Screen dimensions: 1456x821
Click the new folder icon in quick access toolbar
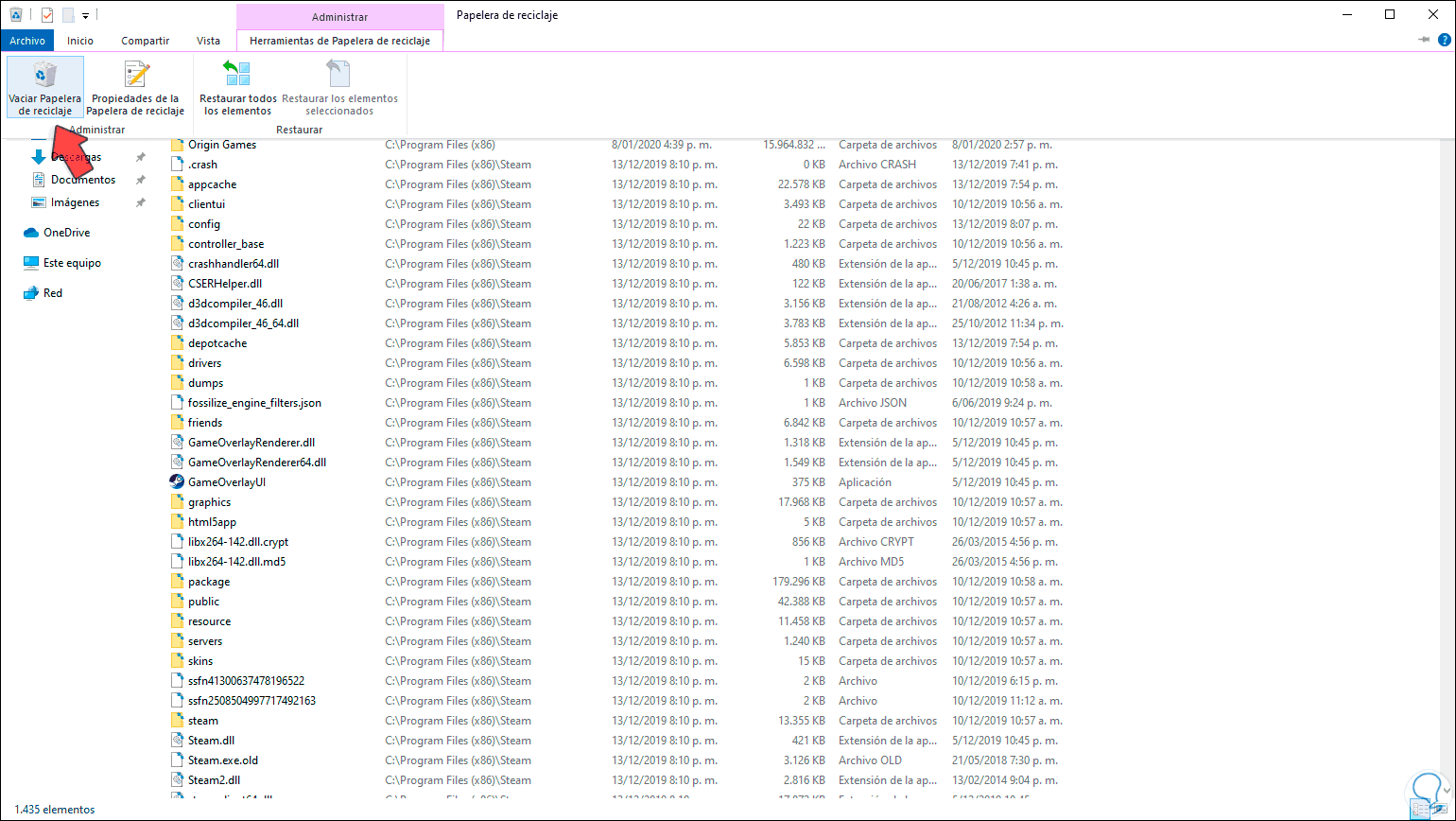tap(68, 15)
